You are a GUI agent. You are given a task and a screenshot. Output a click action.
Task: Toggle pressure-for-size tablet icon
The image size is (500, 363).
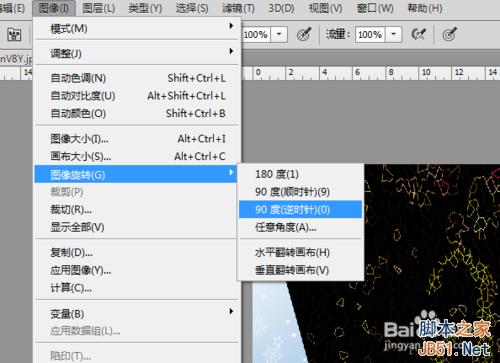point(449,34)
